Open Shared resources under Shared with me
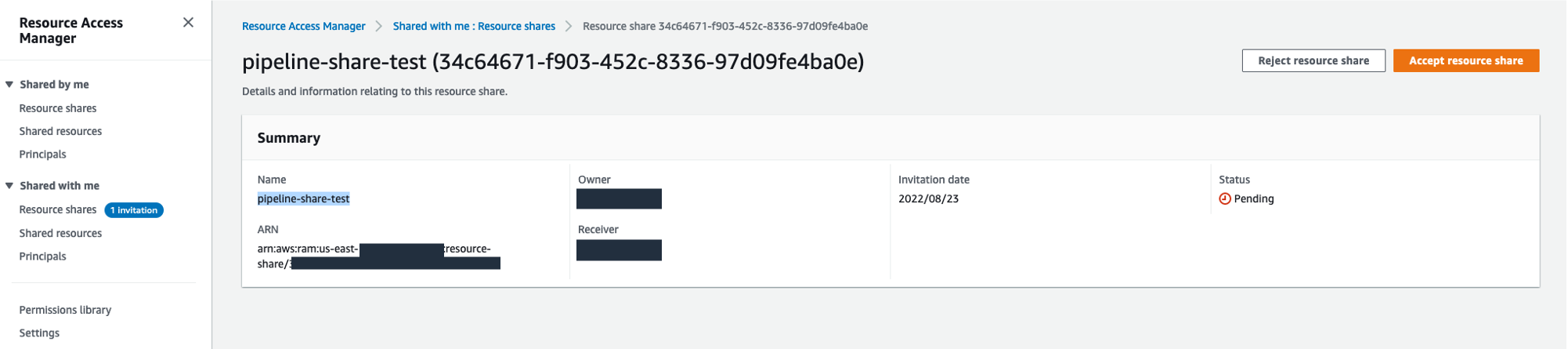This screenshot has height=349, width=1568. [60, 233]
